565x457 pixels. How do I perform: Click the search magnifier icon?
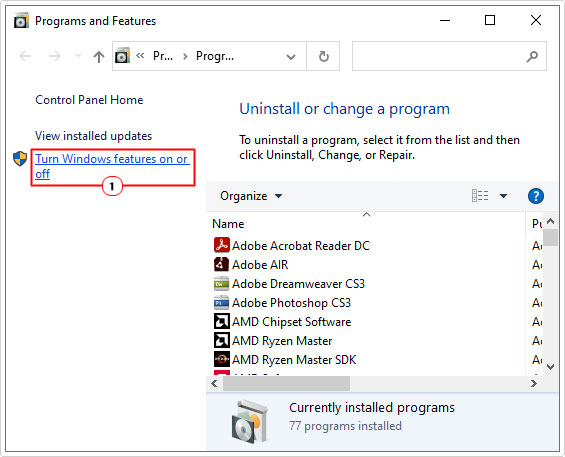[532, 56]
